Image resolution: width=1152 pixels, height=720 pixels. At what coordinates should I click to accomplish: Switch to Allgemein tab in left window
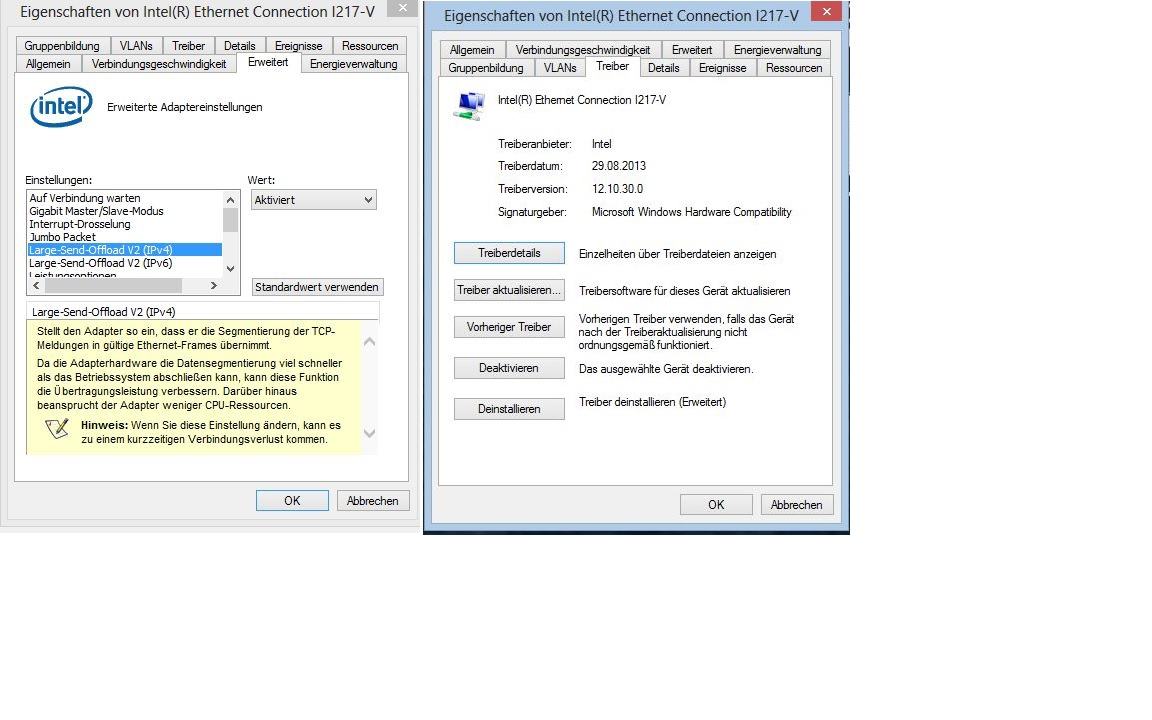point(48,64)
